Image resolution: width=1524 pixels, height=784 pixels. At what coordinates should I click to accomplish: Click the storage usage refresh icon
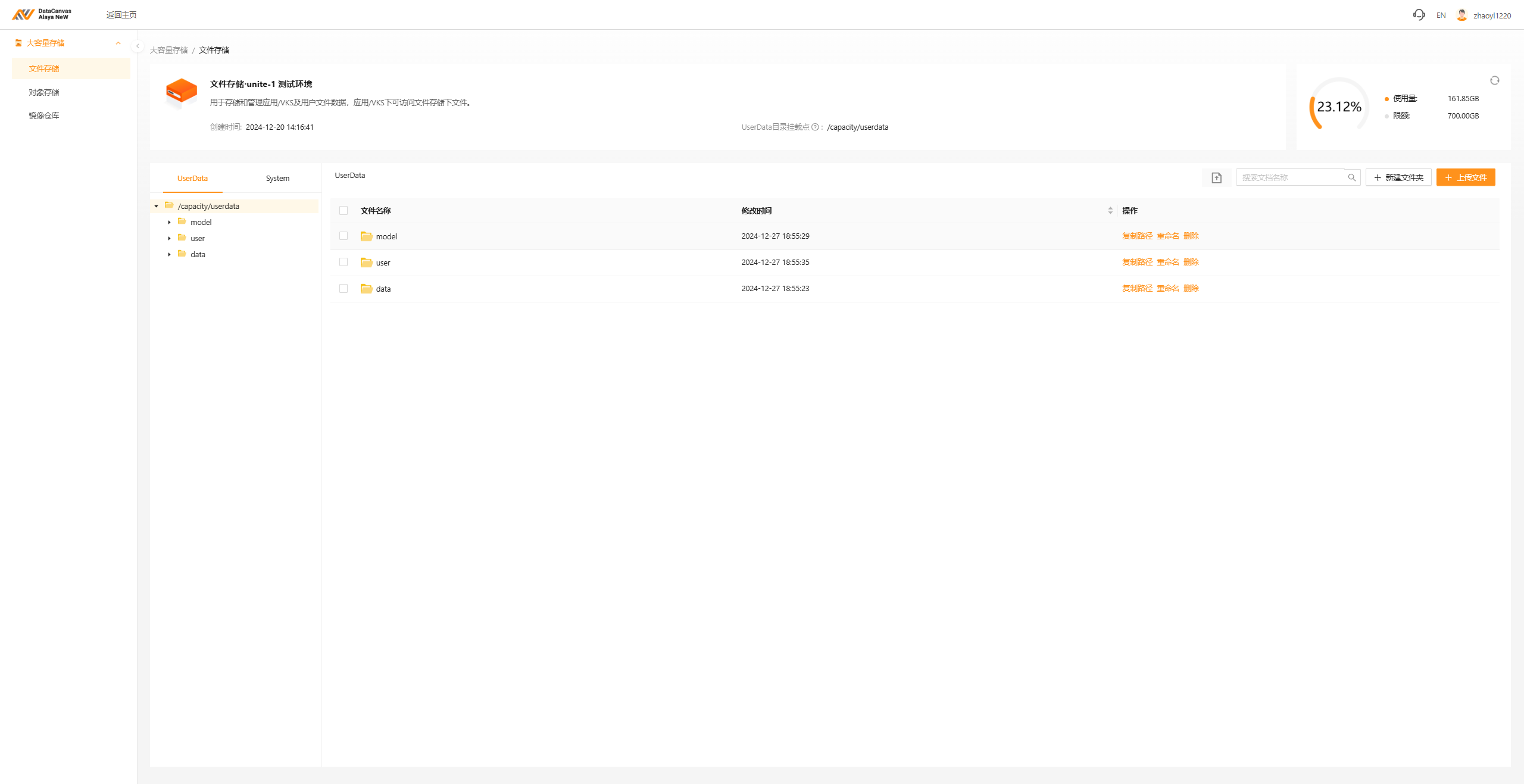click(x=1494, y=80)
